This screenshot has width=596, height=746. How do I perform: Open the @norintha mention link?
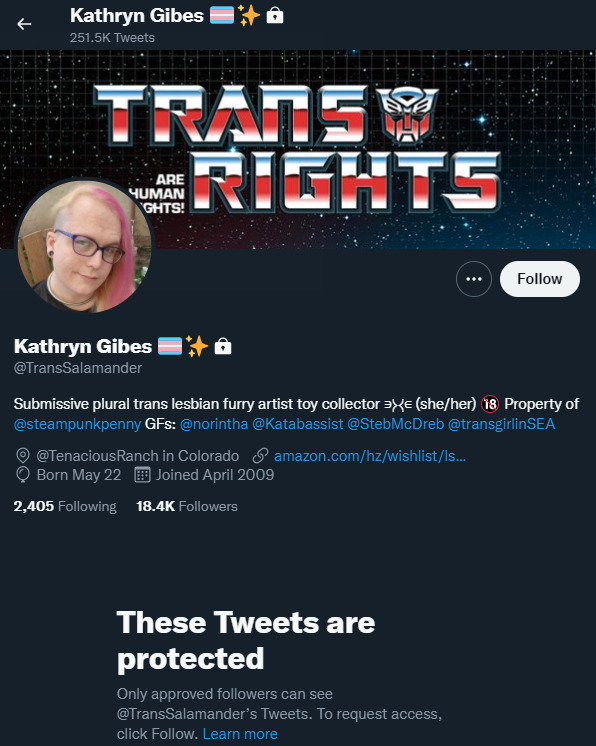tap(214, 424)
